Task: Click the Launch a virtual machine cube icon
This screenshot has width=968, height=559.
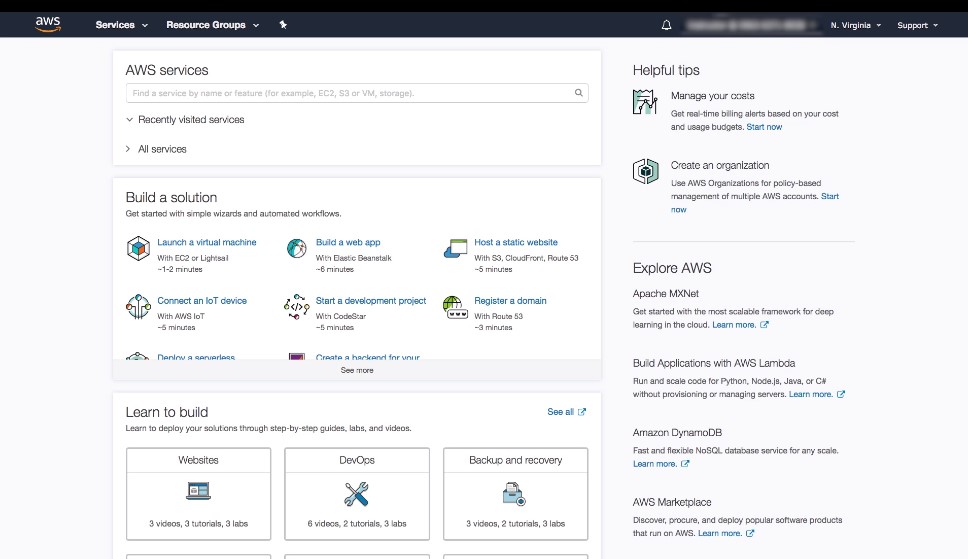Action: point(138,248)
